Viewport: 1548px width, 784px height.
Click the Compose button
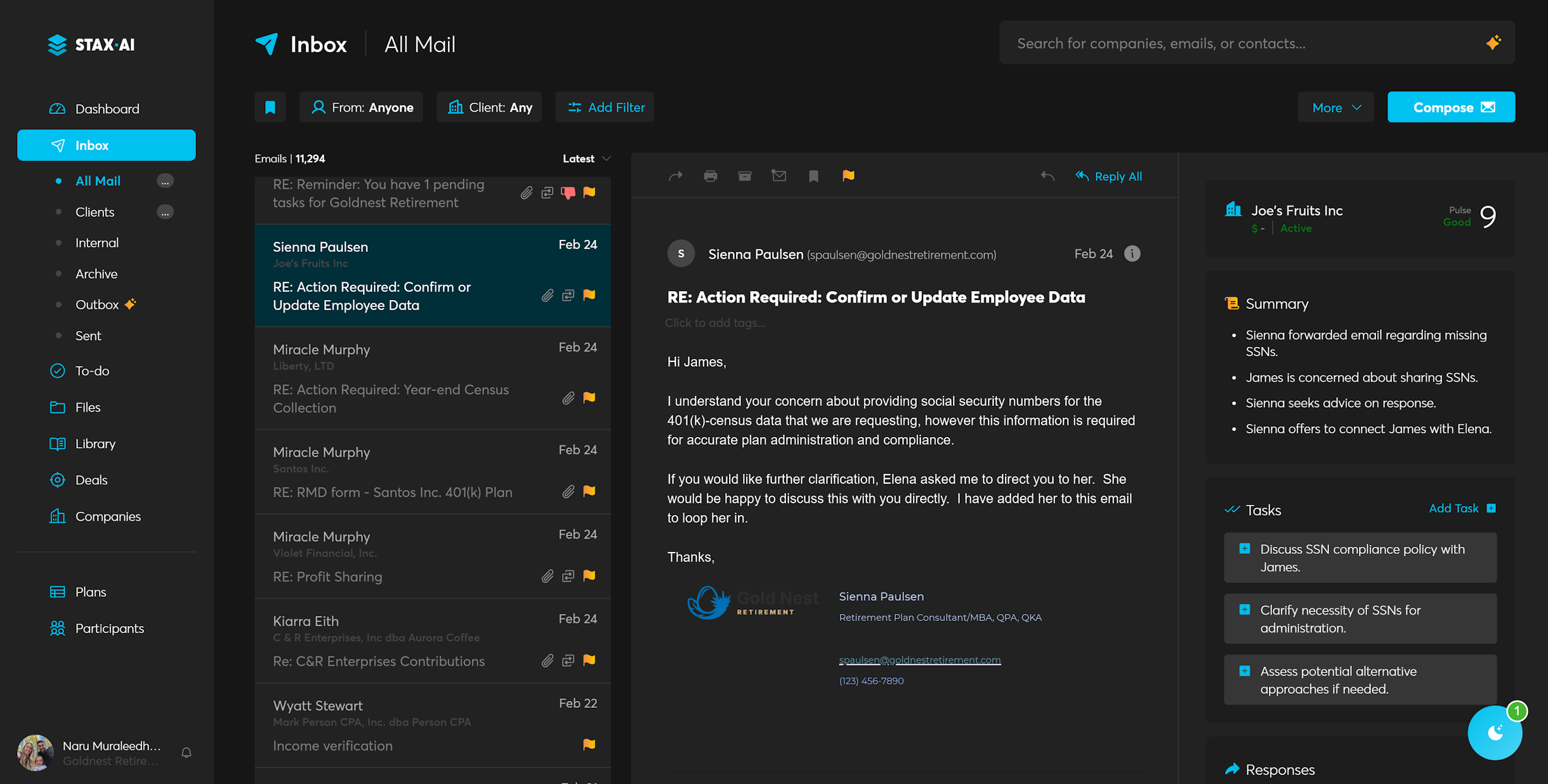[x=1451, y=107]
